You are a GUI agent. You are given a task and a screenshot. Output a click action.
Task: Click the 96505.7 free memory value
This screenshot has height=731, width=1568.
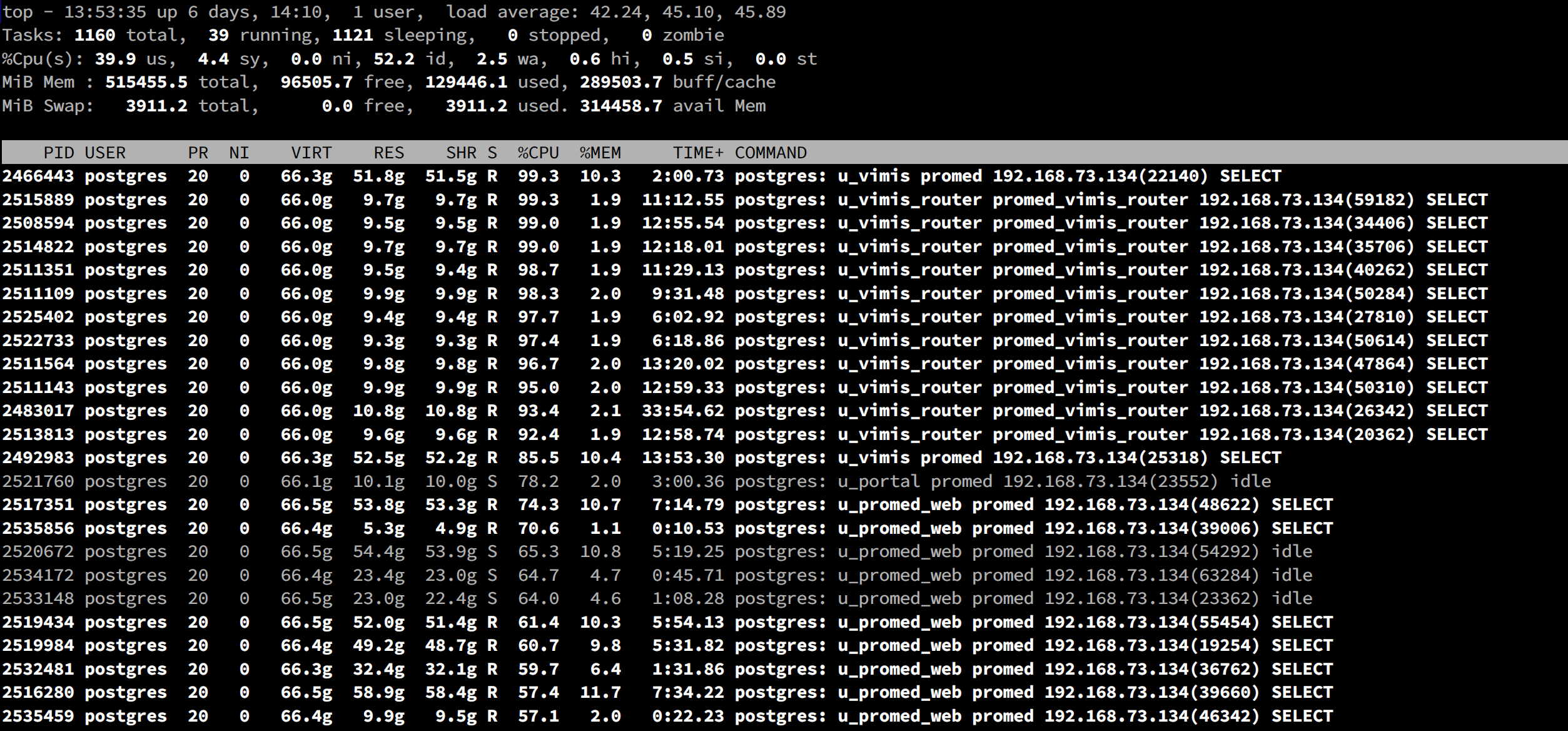[316, 82]
